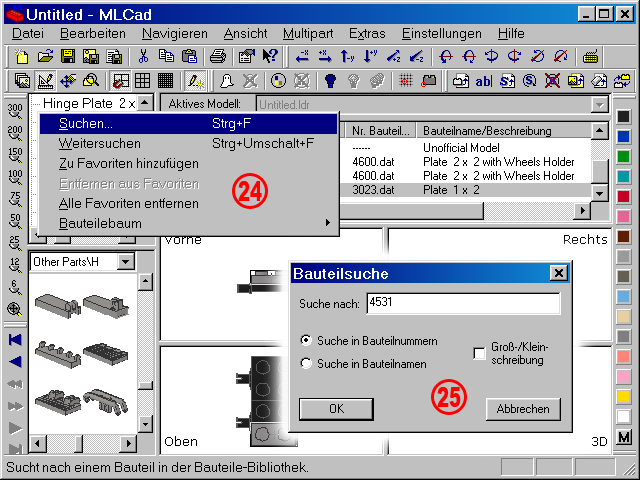Activate the context help arrow-question icon
This screenshot has height=480, width=640.
tap(270, 56)
